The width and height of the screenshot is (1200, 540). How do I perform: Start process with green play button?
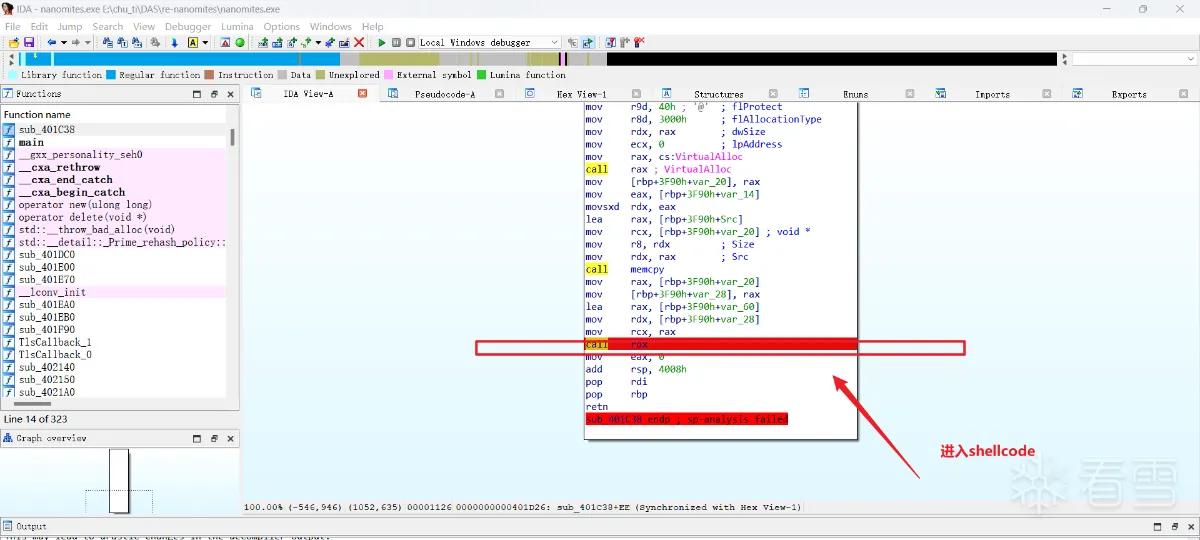pos(382,43)
